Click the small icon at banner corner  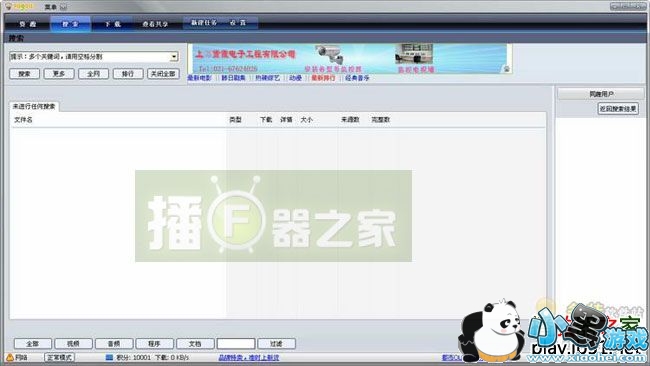tap(507, 69)
